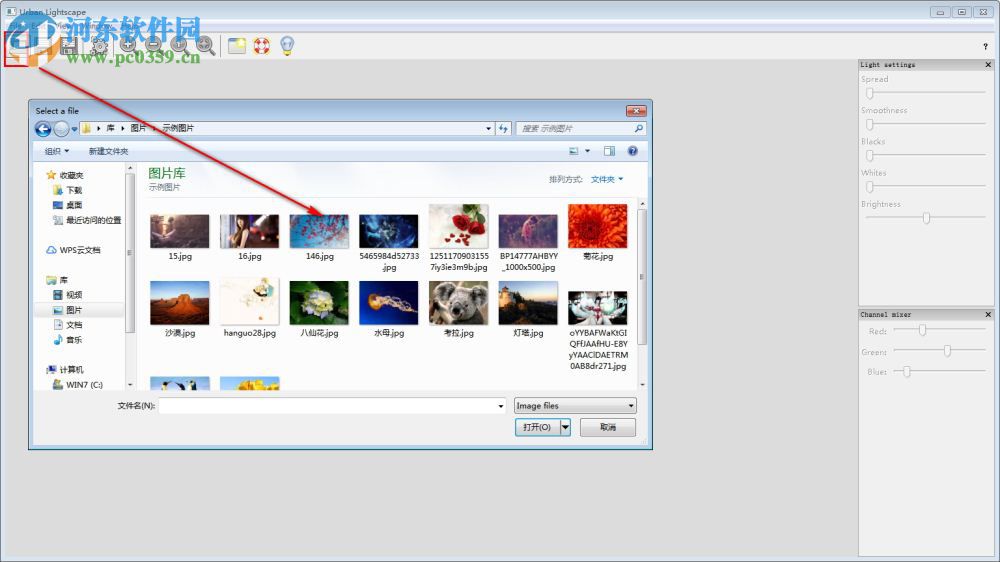This screenshot has height=562, width=1000.
Task: Click the save floppy disk toolbar icon
Action: [69, 46]
